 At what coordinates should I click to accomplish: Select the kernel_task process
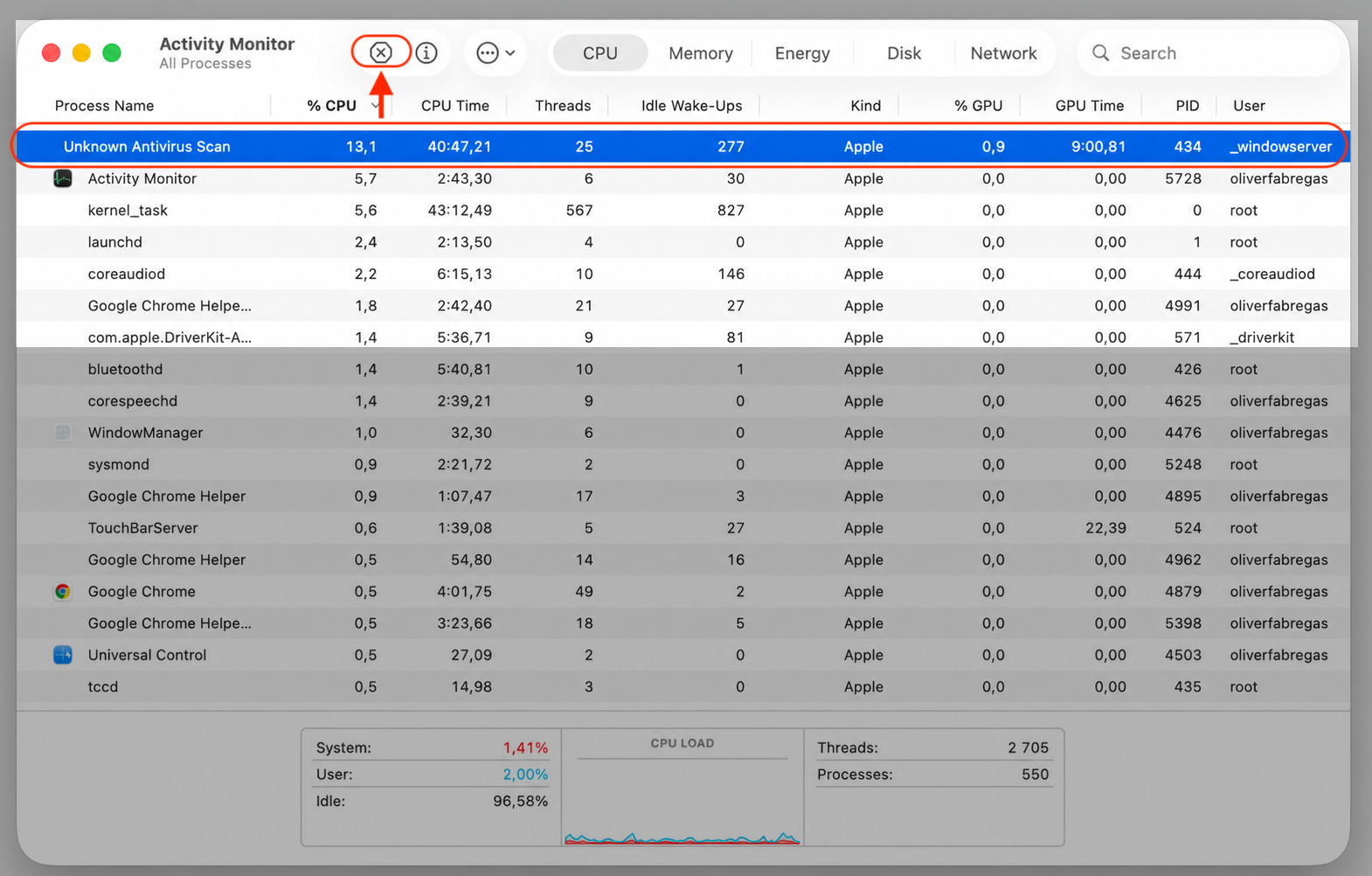pos(683,211)
